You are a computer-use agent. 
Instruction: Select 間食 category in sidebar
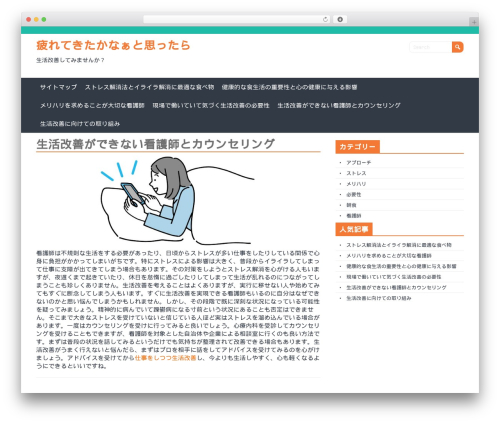click(351, 205)
